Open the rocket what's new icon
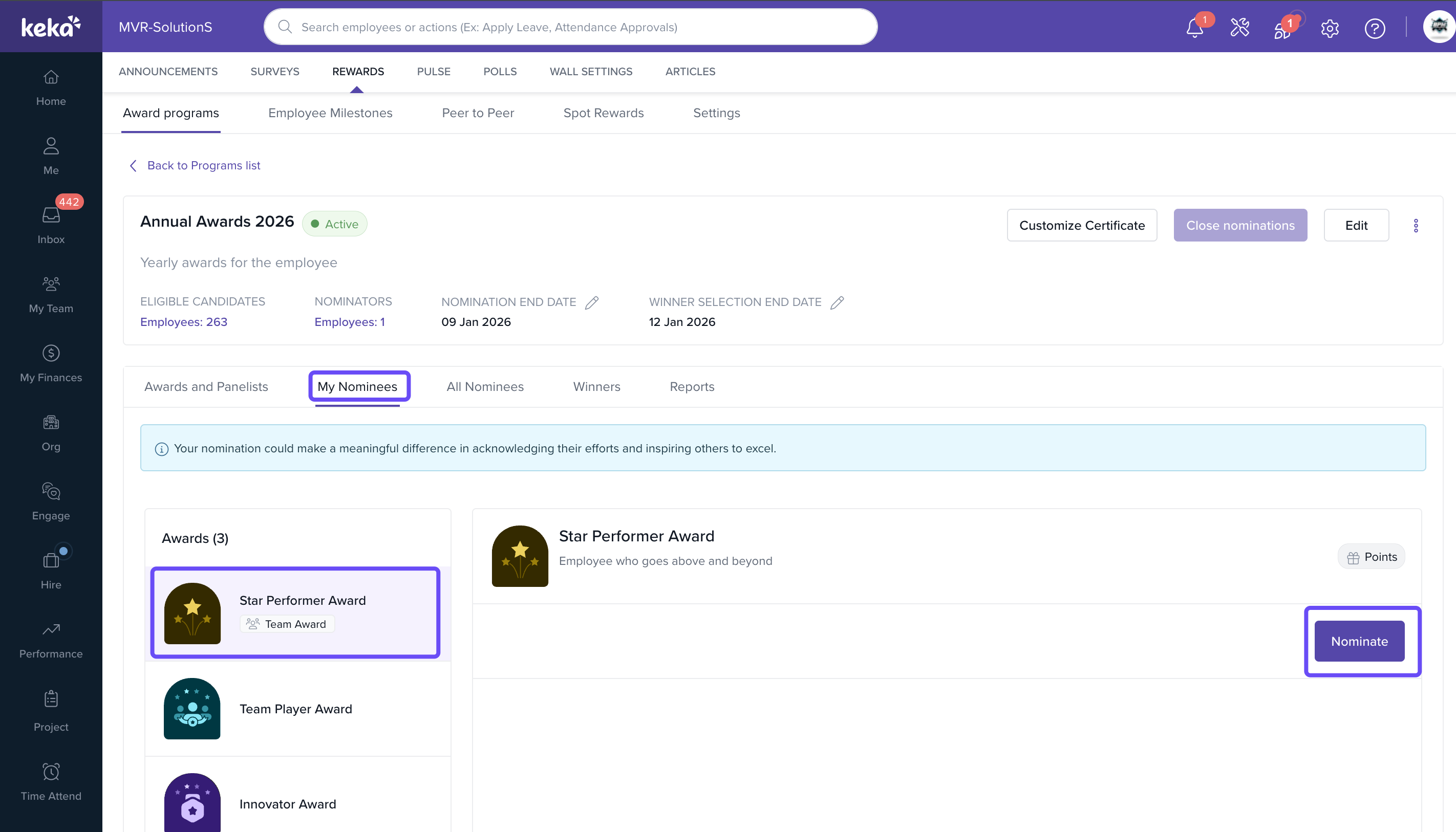Image resolution: width=1456 pixels, height=832 pixels. [x=1283, y=29]
